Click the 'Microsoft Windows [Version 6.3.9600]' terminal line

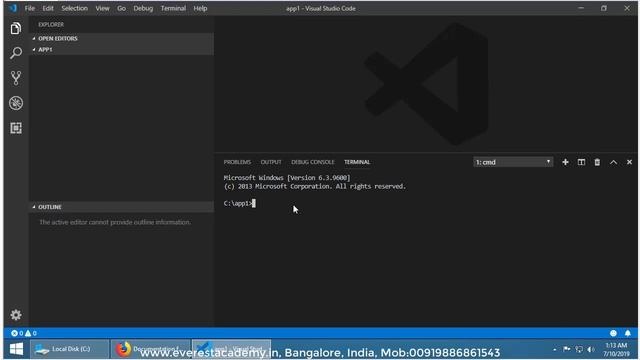pos(287,178)
